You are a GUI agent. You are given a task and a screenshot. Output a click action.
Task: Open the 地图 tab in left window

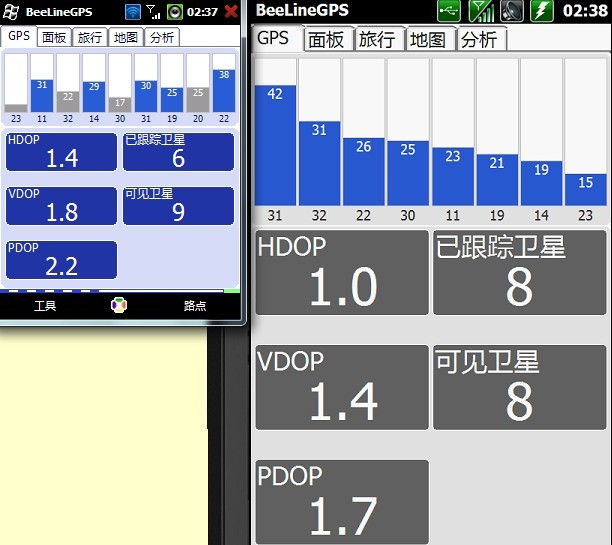tap(126, 37)
